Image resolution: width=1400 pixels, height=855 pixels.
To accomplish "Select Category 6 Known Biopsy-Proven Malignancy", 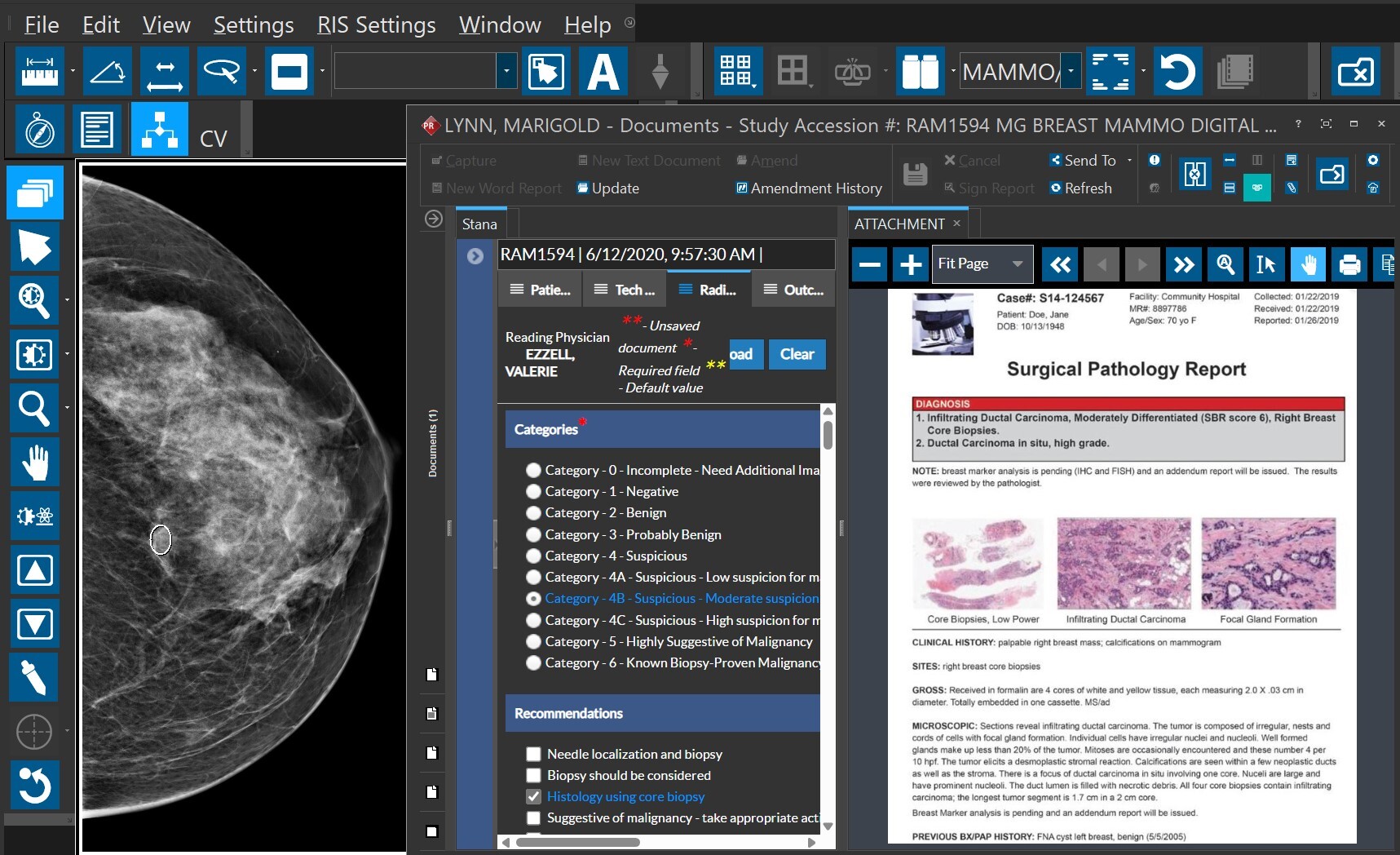I will (533, 662).
